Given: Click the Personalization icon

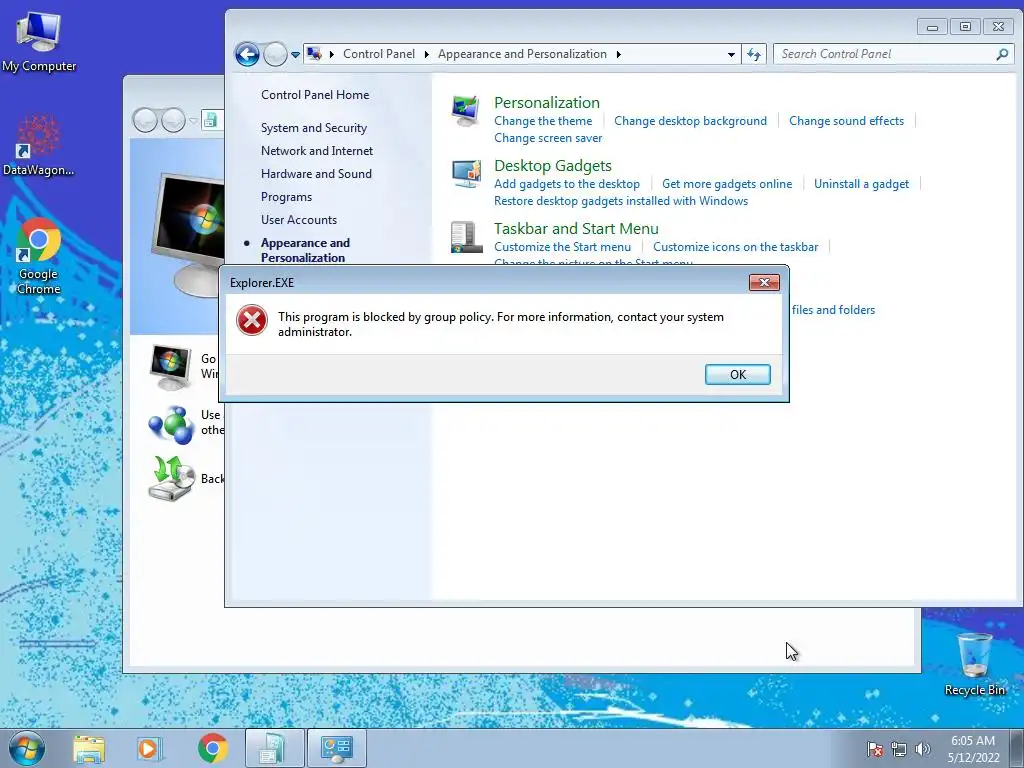Looking at the screenshot, I should tap(466, 110).
